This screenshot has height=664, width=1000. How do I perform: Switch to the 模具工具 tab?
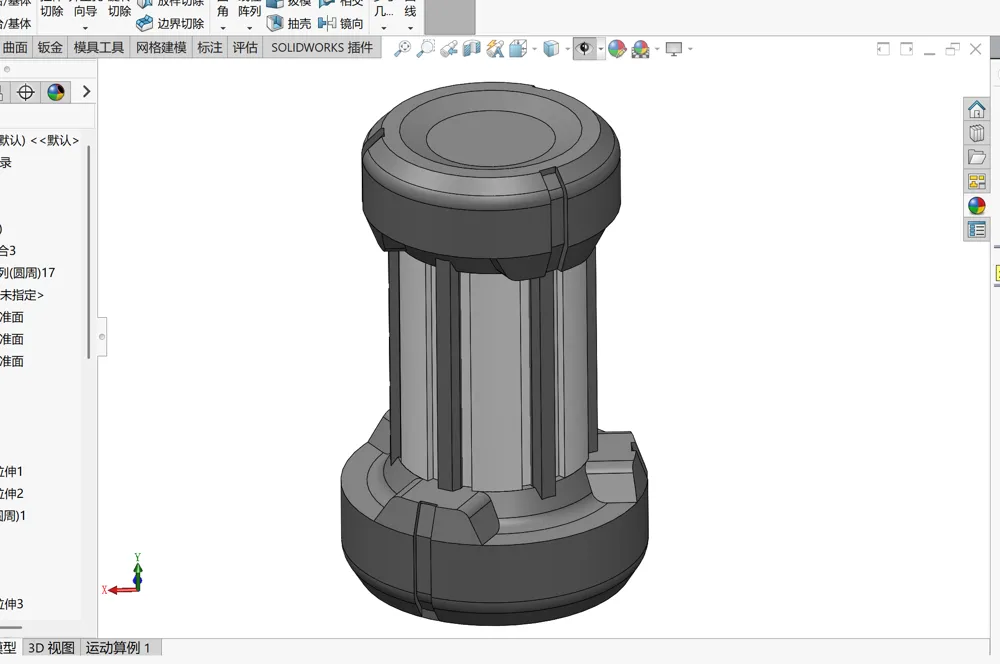point(98,48)
